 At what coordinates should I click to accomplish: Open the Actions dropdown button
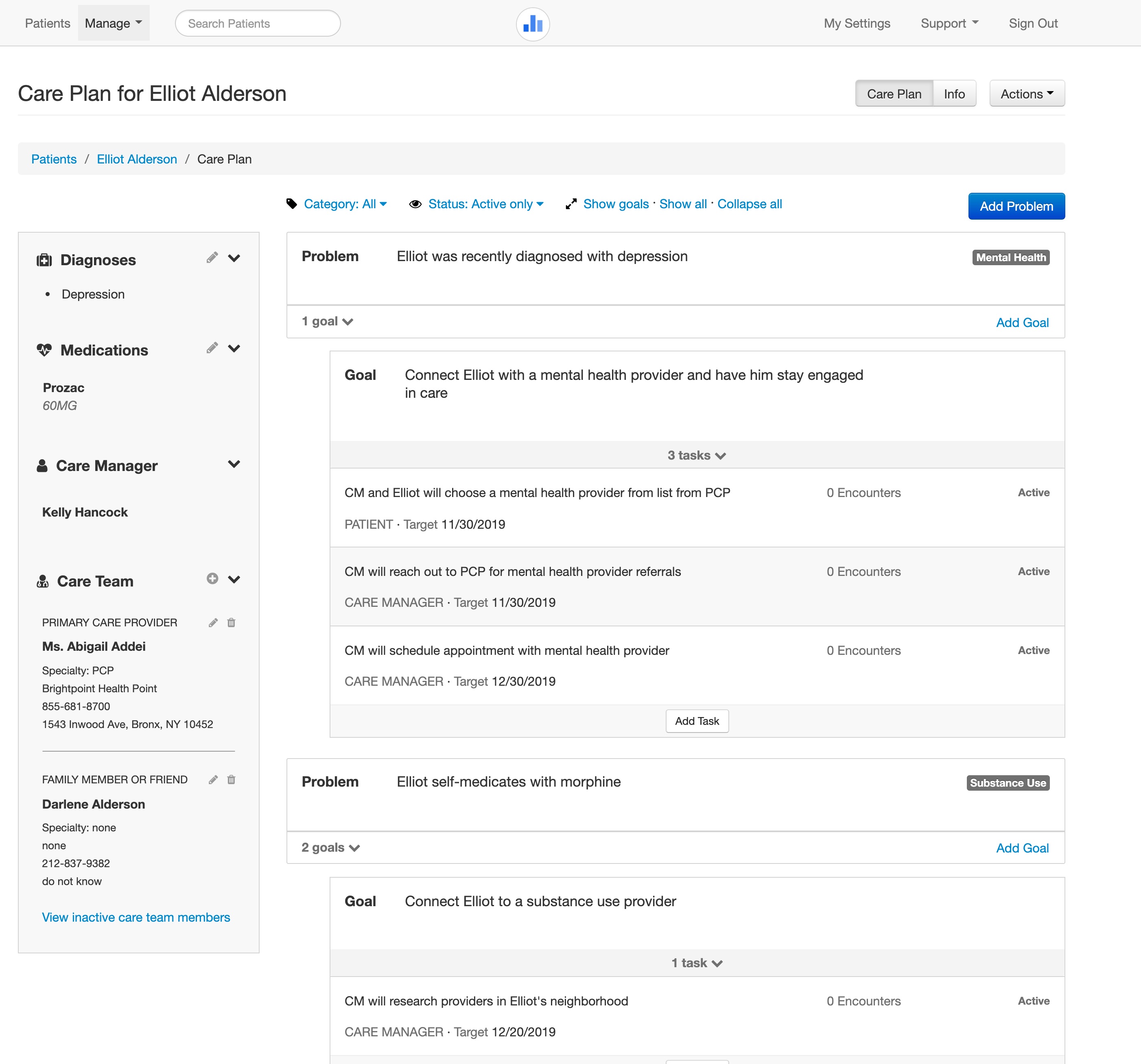click(x=1026, y=94)
